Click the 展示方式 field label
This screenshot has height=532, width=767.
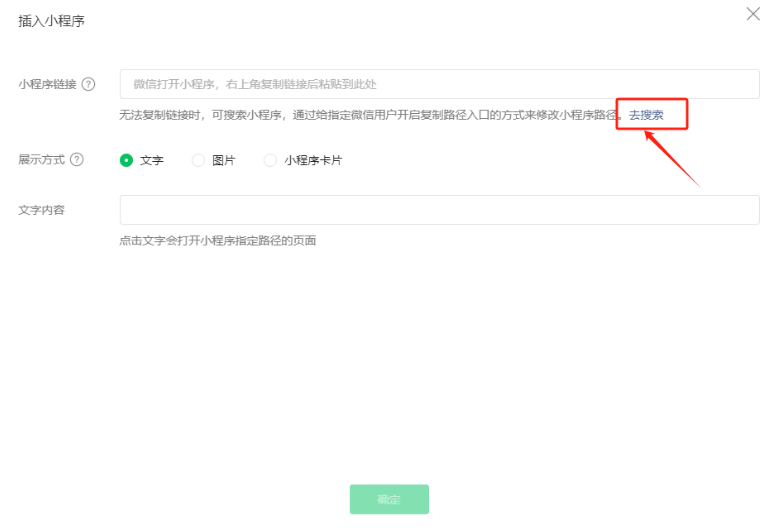point(41,159)
